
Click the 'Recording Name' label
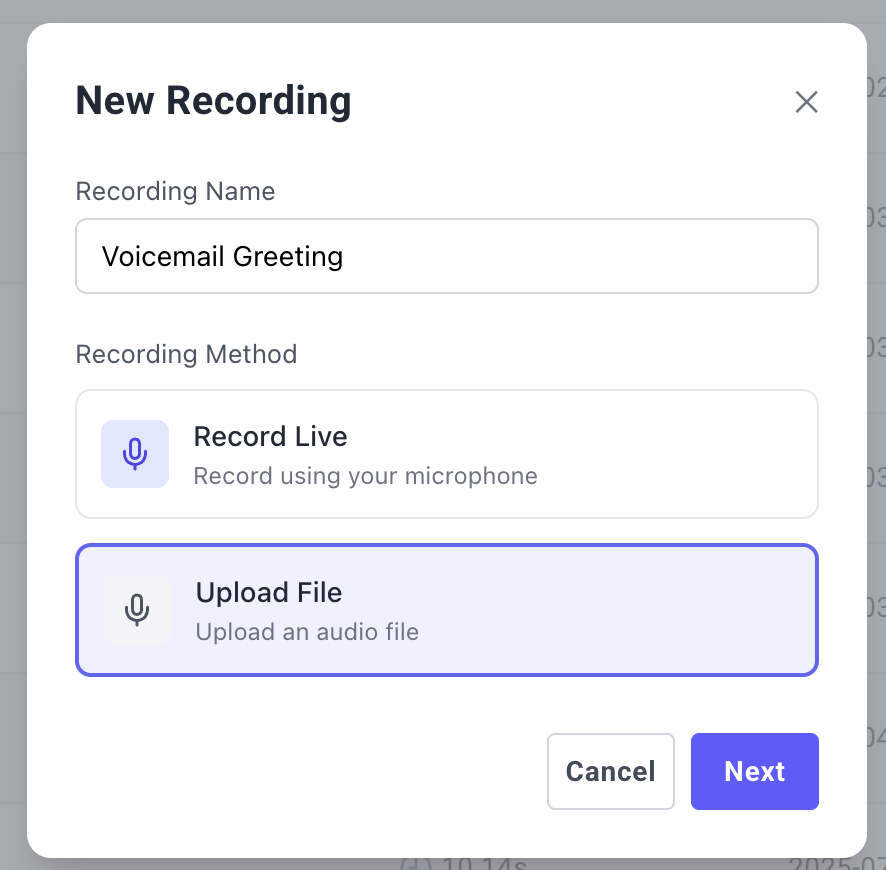click(x=175, y=191)
